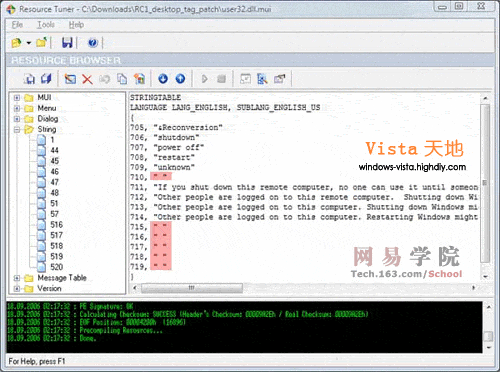The image size is (500, 372).
Task: Click the horizontal scrollbar thumb under the string table
Action: 192,288
